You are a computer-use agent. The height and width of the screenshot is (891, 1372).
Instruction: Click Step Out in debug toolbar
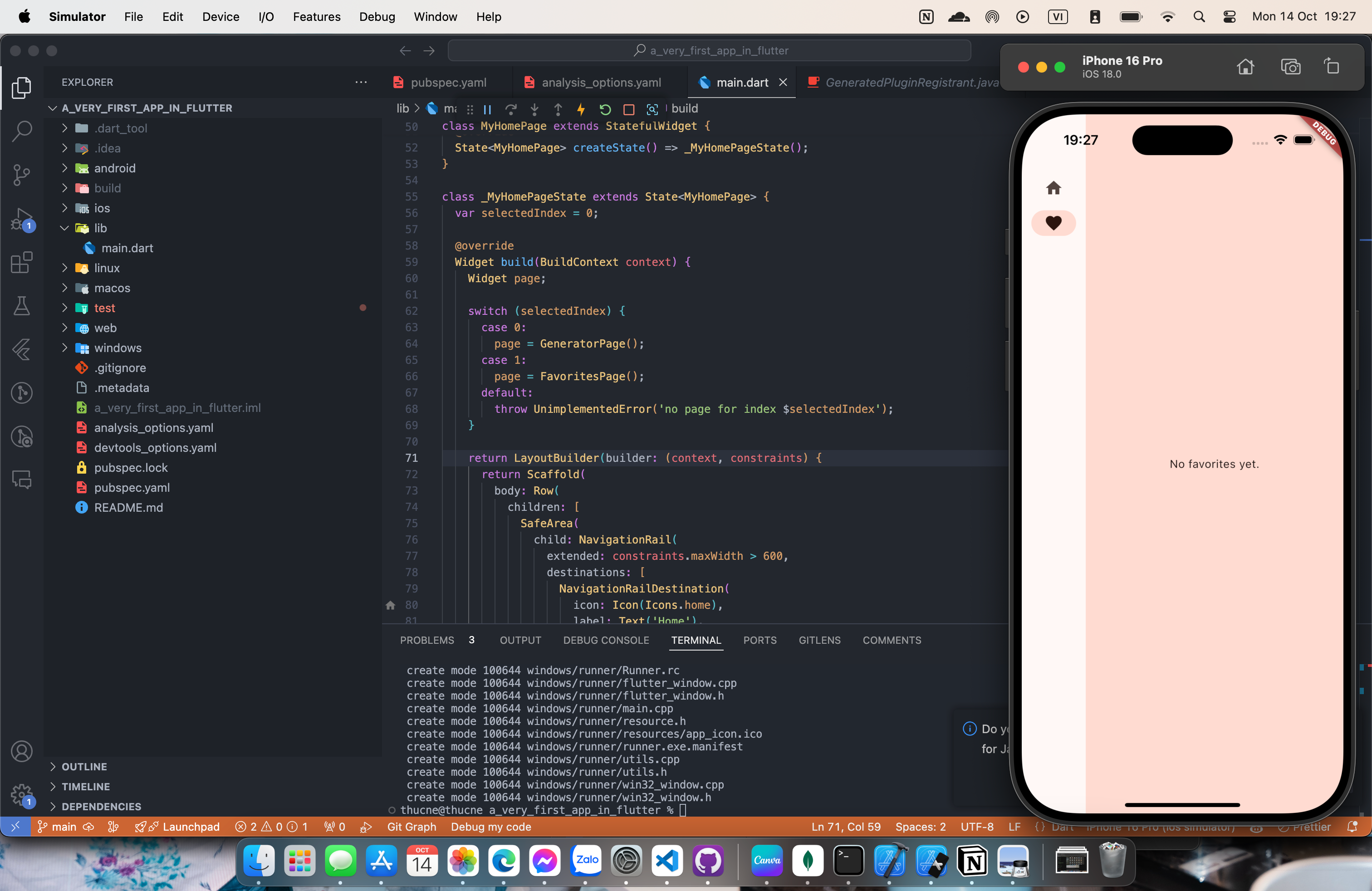(558, 109)
